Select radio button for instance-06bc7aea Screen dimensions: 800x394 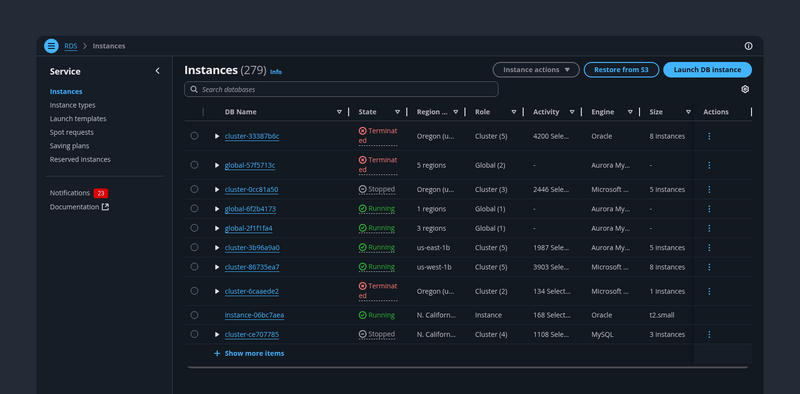pyautogui.click(x=194, y=315)
